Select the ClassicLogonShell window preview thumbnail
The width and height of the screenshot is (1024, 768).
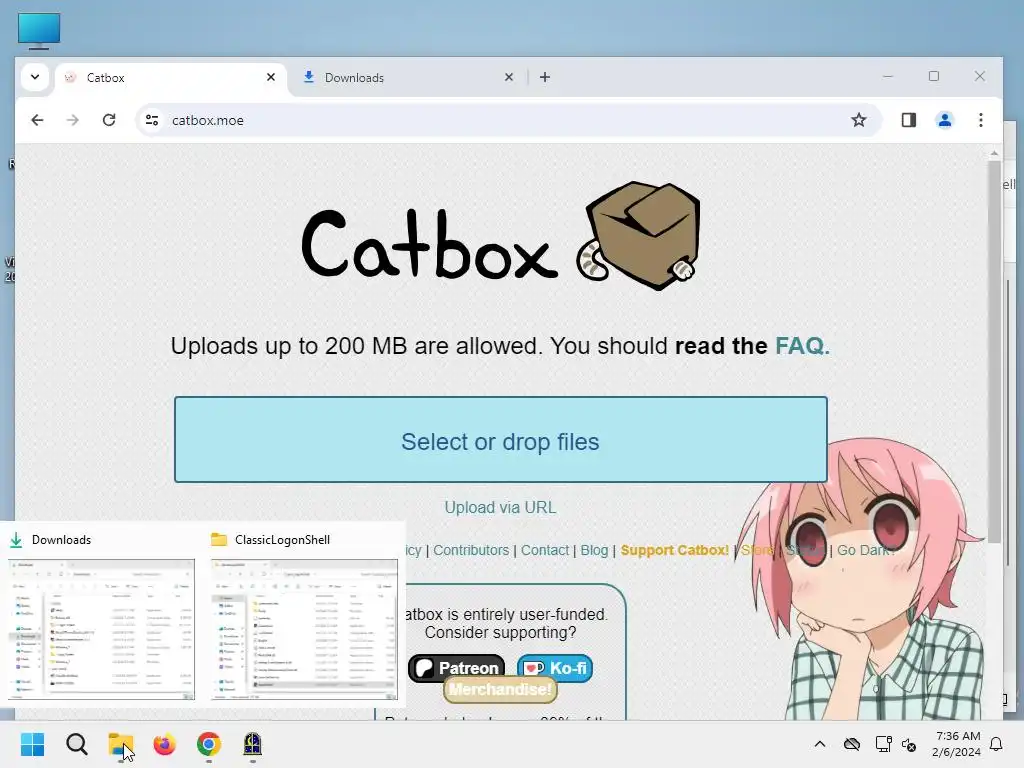pos(304,629)
